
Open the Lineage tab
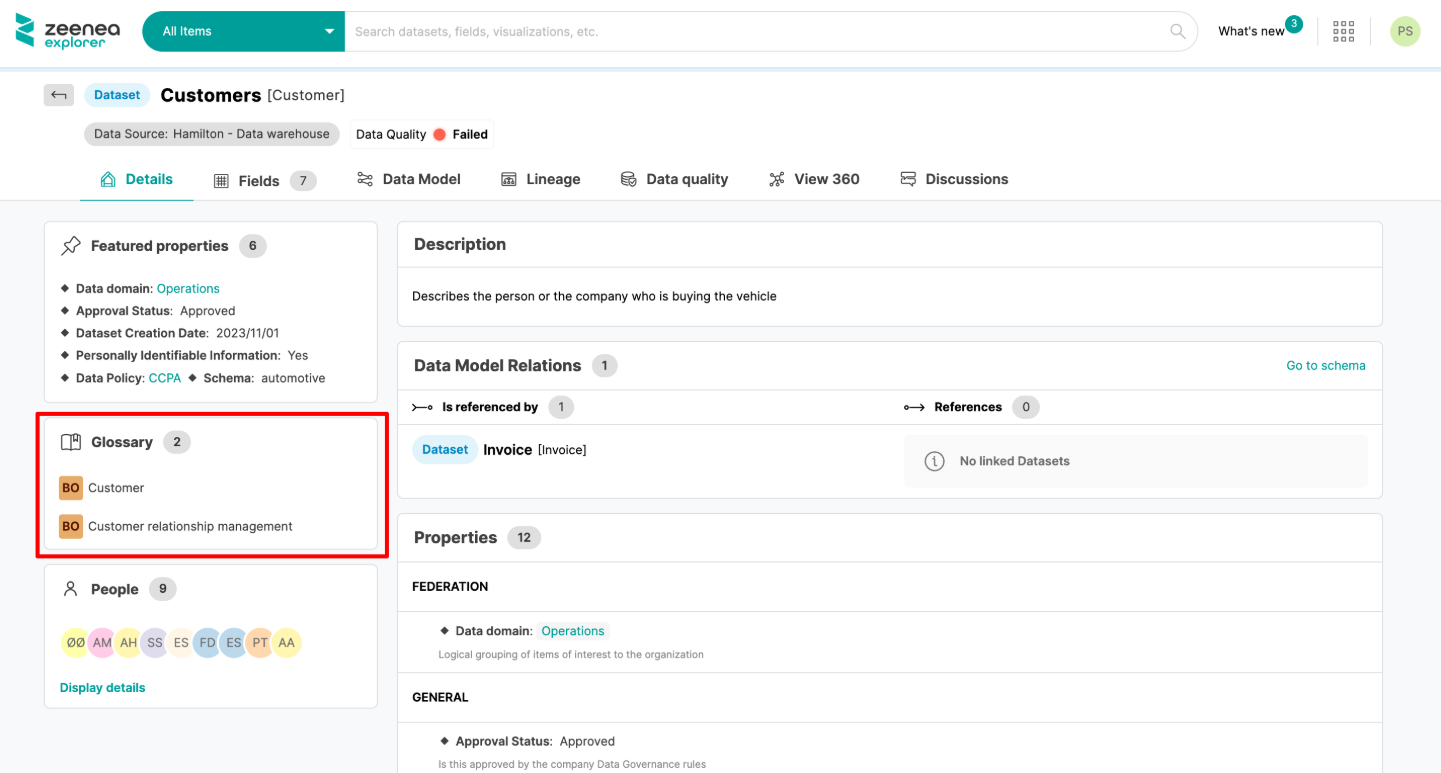(540, 179)
